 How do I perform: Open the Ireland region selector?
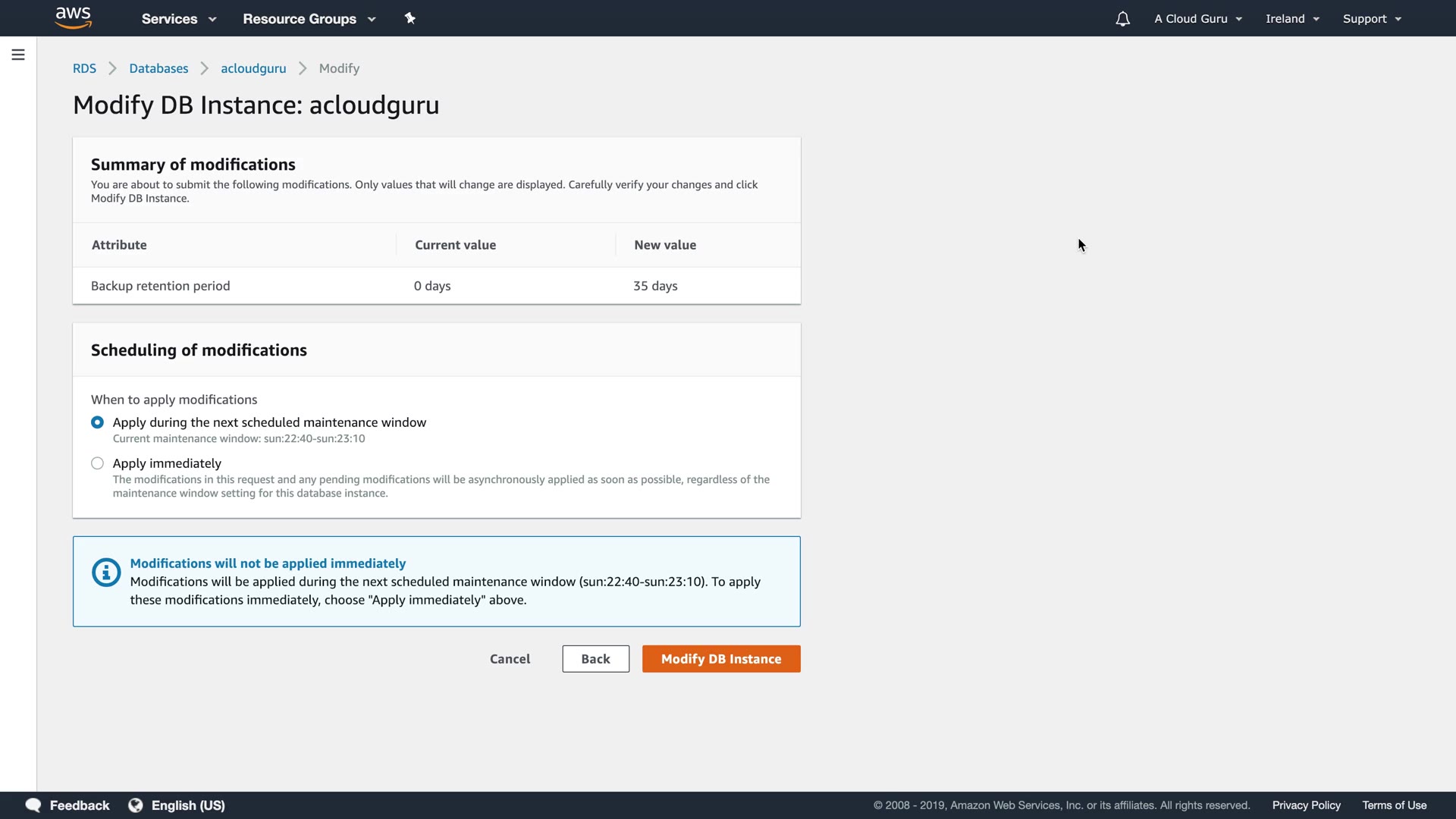(x=1292, y=19)
